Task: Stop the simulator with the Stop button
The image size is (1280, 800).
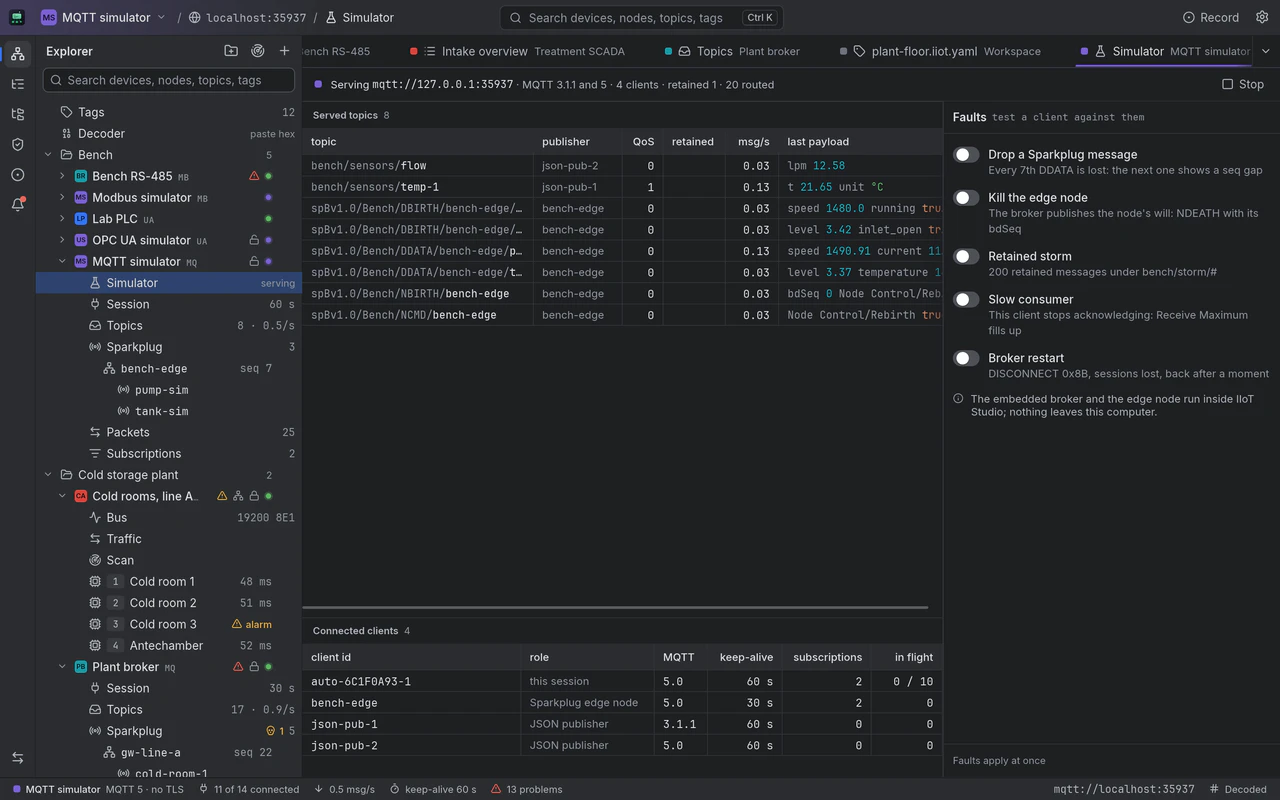Action: click(x=1243, y=85)
